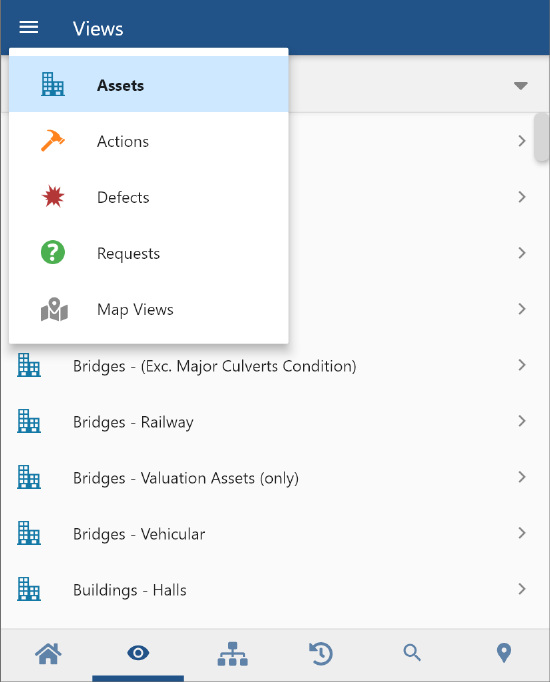Select the Assets building icon in menu
The width and height of the screenshot is (550, 682).
click(x=53, y=84)
